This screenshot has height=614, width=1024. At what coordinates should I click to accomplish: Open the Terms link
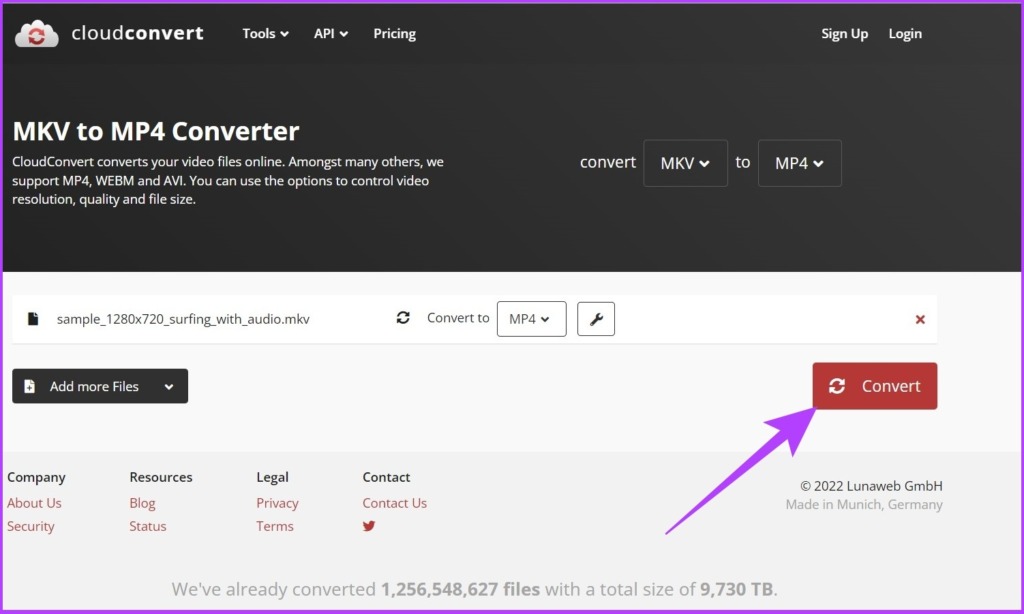pyautogui.click(x=275, y=526)
